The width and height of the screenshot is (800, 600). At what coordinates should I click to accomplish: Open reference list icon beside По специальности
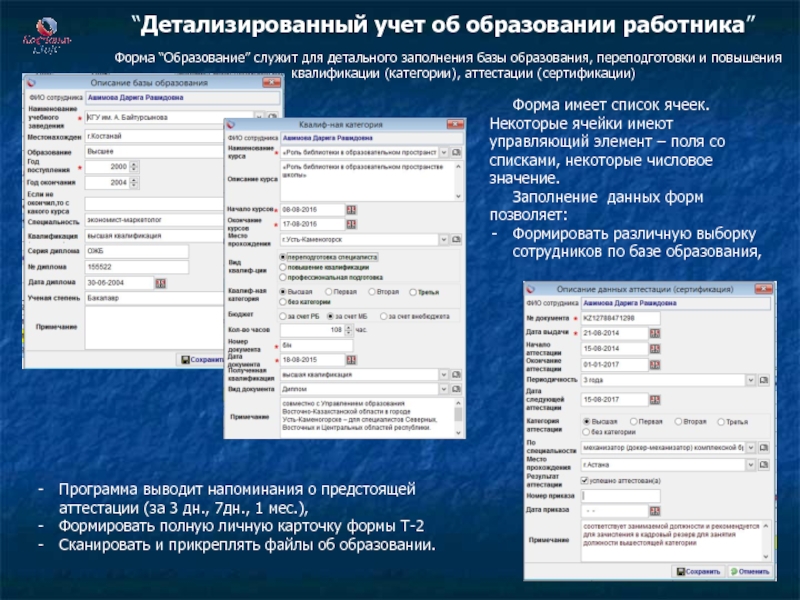764,447
